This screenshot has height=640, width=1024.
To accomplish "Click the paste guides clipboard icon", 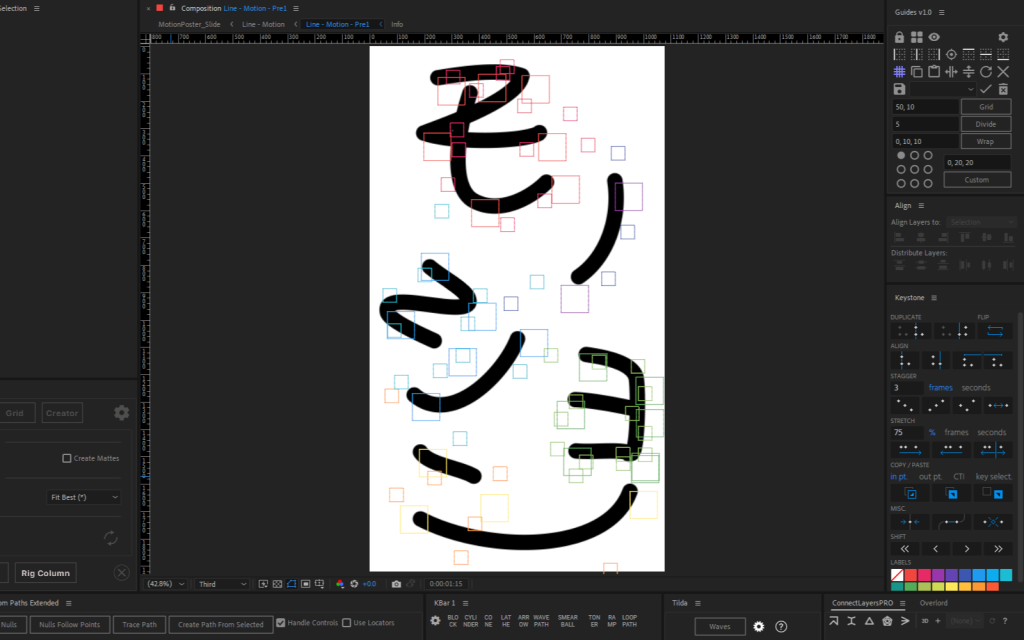I will click(x=934, y=72).
